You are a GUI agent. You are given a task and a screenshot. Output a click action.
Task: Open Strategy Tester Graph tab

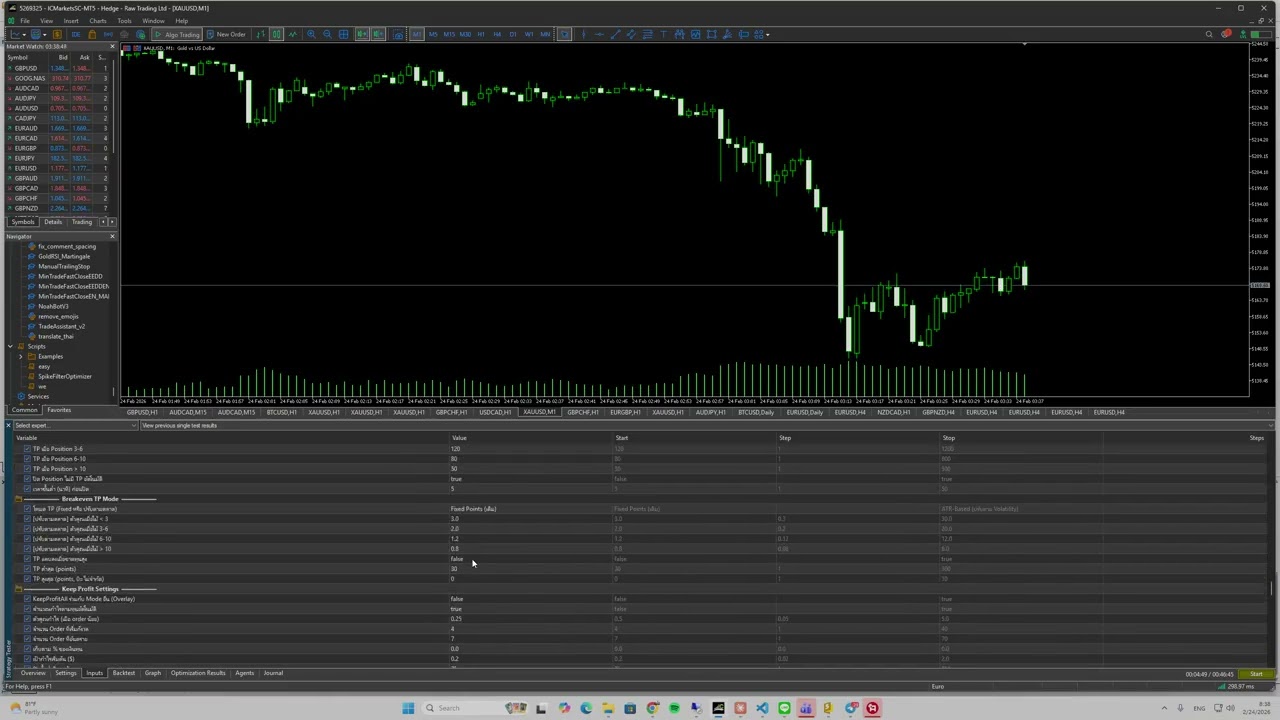click(x=152, y=673)
